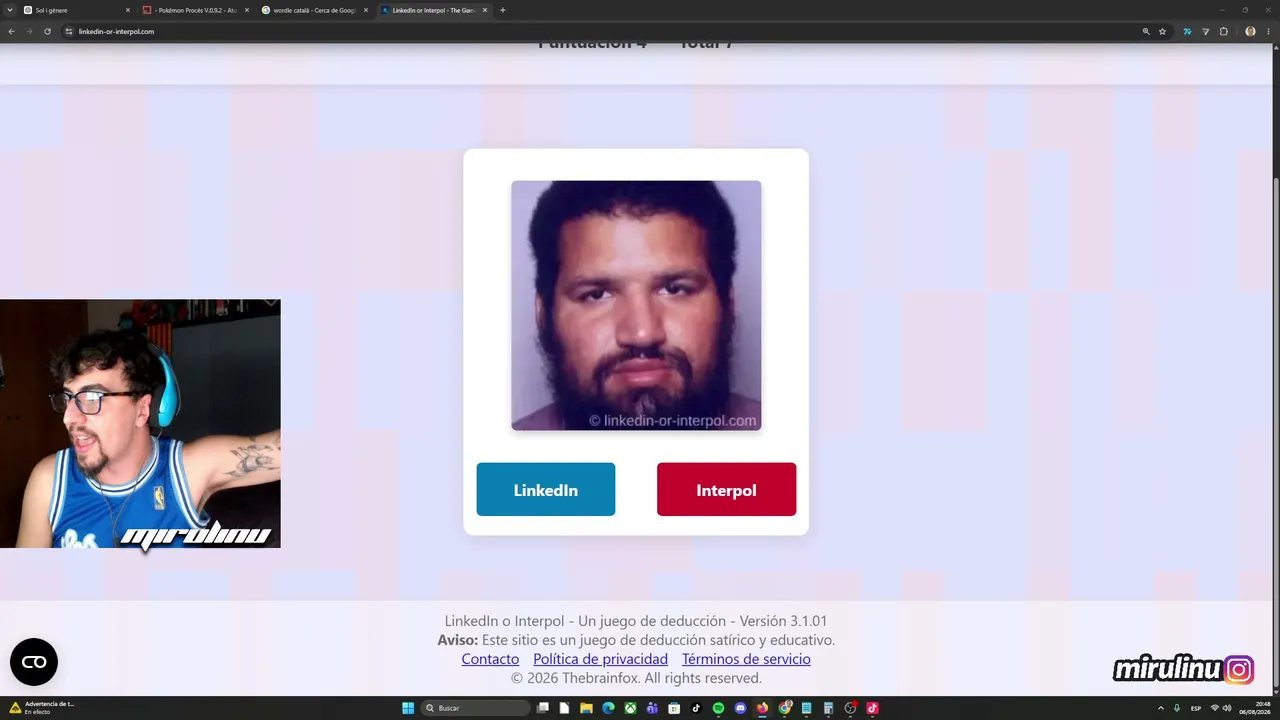Switch to Chrome on the taskbar
Image resolution: width=1280 pixels, height=720 pixels.
coord(785,708)
